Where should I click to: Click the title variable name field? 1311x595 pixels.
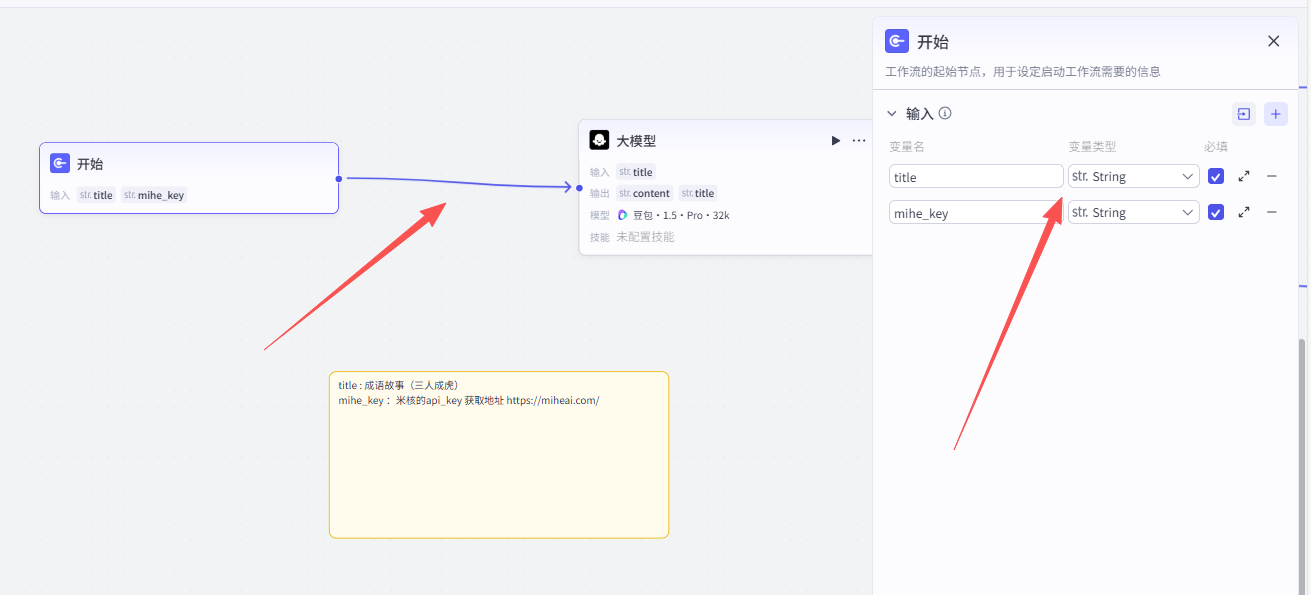[x=975, y=176]
